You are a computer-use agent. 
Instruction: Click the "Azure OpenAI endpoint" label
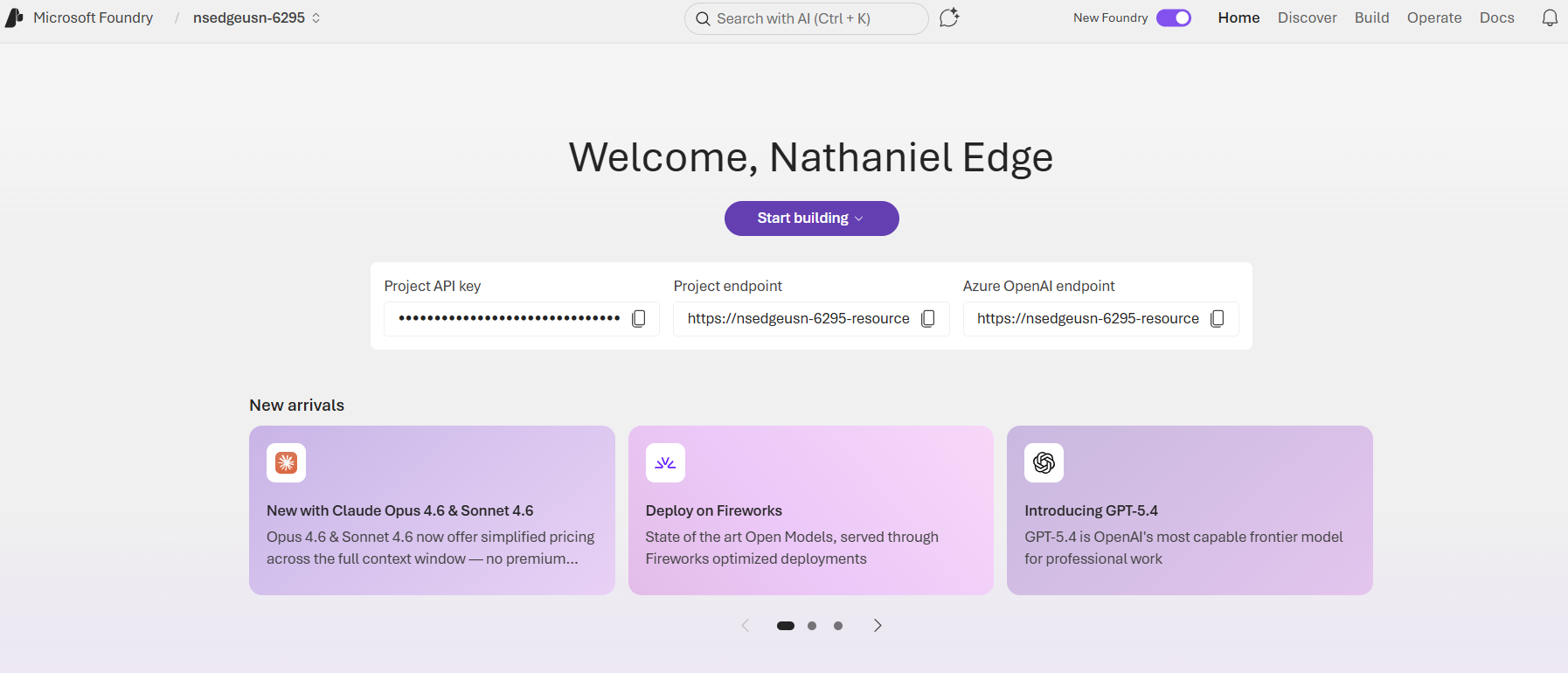point(1039,286)
